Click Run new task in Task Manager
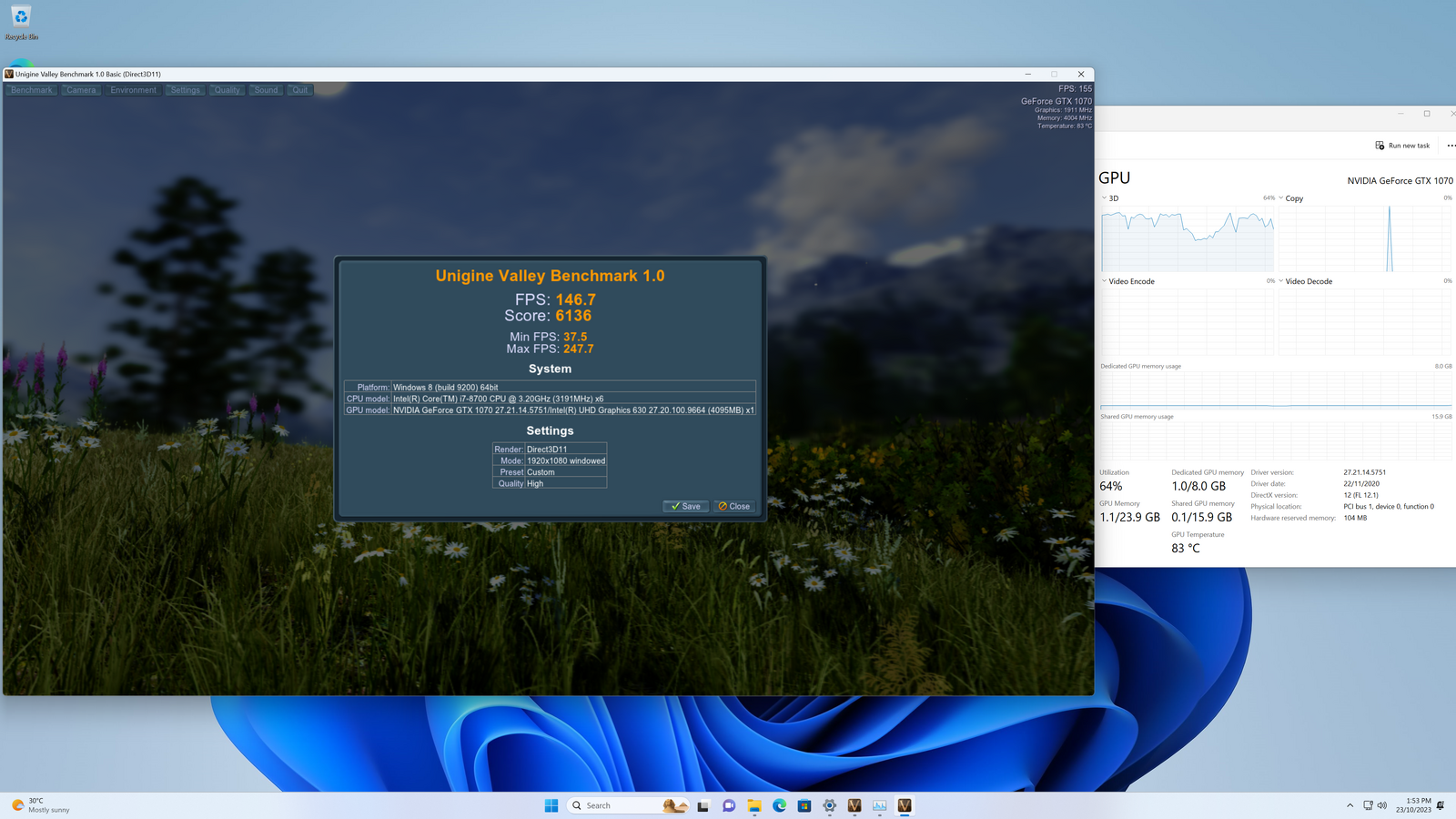The width and height of the screenshot is (1456, 819). point(1402,146)
